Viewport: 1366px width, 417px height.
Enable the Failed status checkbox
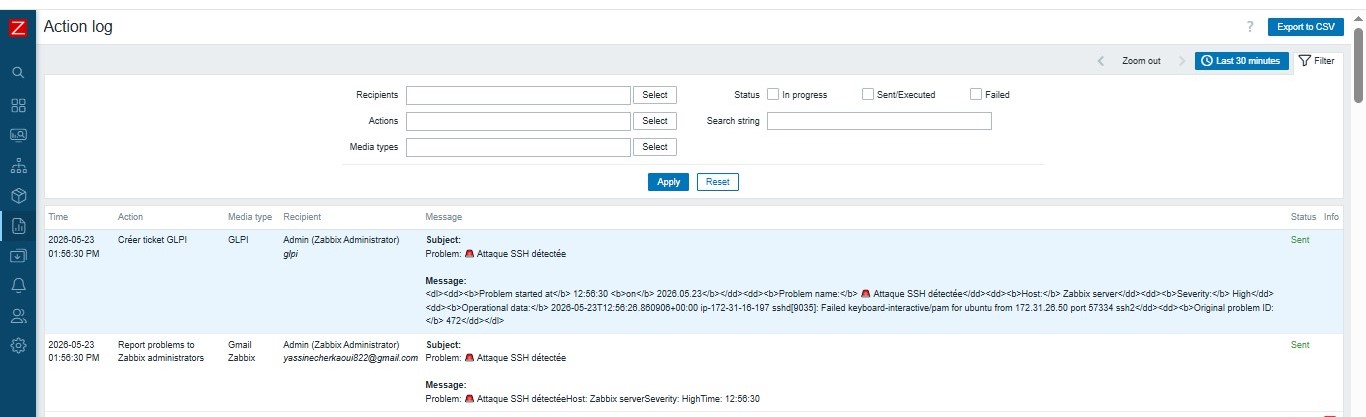[x=976, y=95]
